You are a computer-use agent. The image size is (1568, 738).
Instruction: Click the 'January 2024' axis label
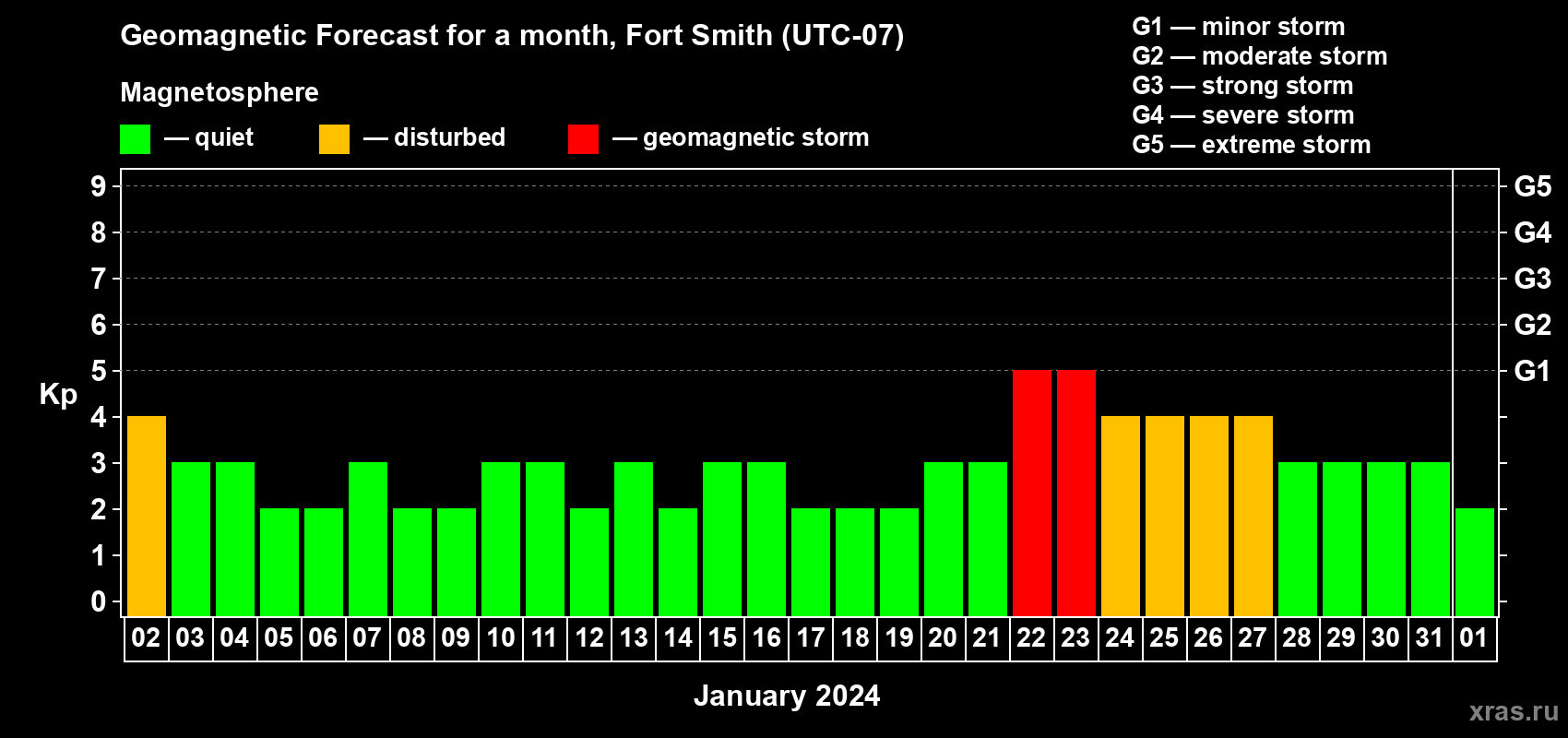click(x=787, y=696)
